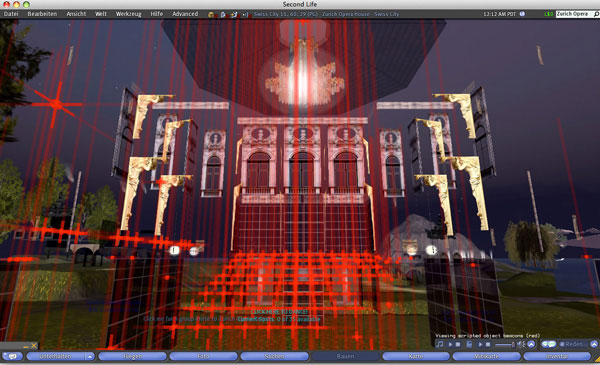Click the yellow face status icon in top bar
This screenshot has height=365, width=600.
coord(211,15)
